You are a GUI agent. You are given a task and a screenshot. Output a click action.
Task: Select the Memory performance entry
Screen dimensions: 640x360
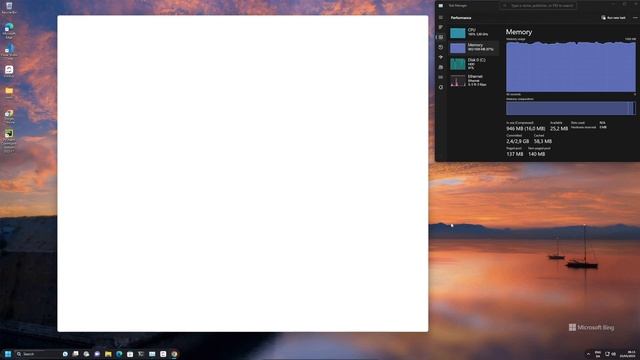coord(474,48)
